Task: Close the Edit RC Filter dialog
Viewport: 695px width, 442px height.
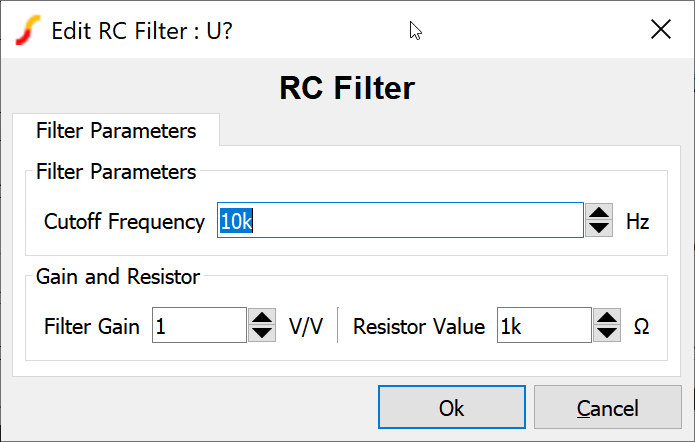Action: [660, 30]
